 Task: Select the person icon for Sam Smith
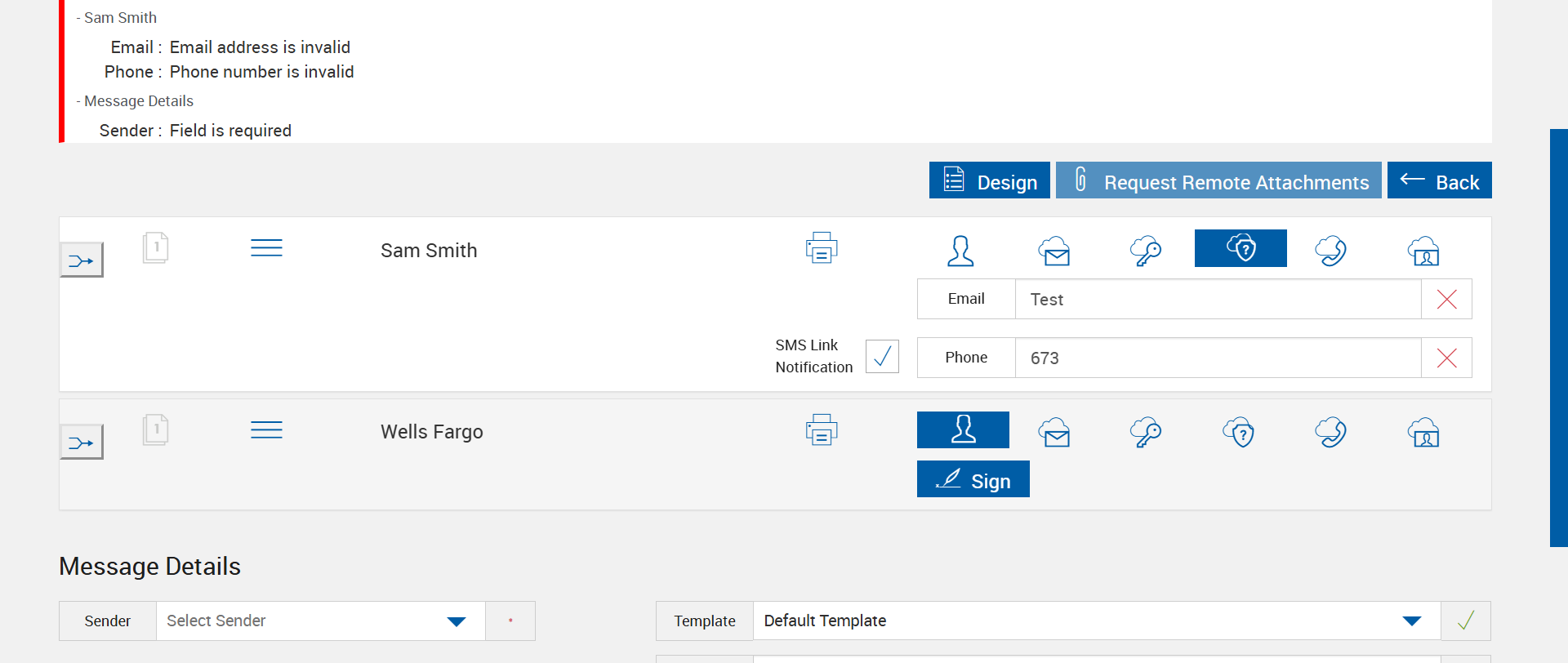pyautogui.click(x=961, y=251)
